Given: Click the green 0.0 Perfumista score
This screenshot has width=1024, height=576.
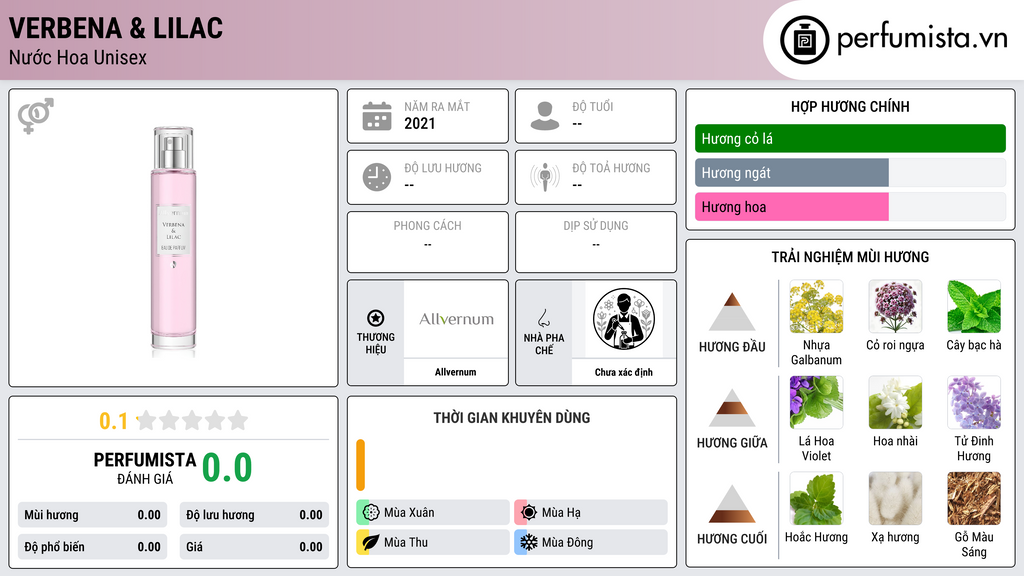Looking at the screenshot, I should coord(227,467).
